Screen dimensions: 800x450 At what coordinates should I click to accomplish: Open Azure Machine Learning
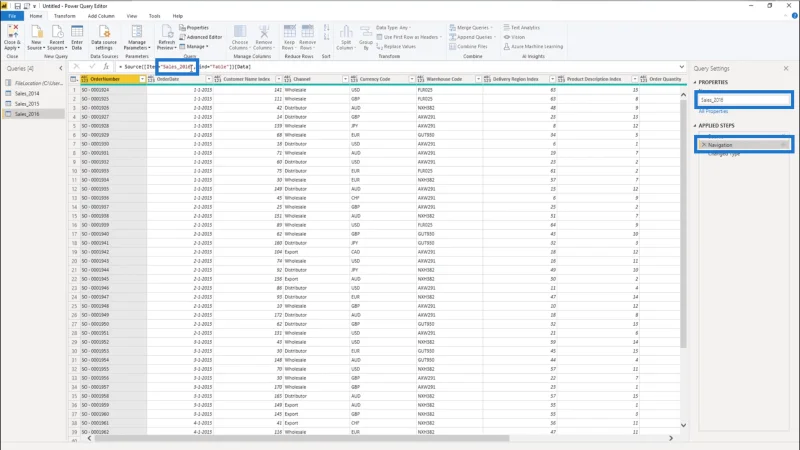pos(533,46)
